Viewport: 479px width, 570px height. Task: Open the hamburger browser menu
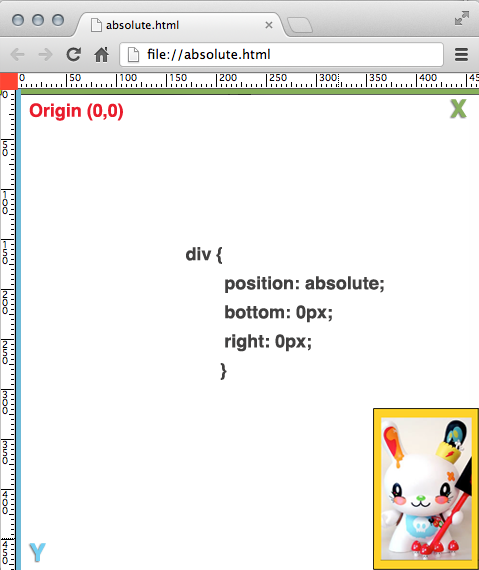(x=461, y=55)
